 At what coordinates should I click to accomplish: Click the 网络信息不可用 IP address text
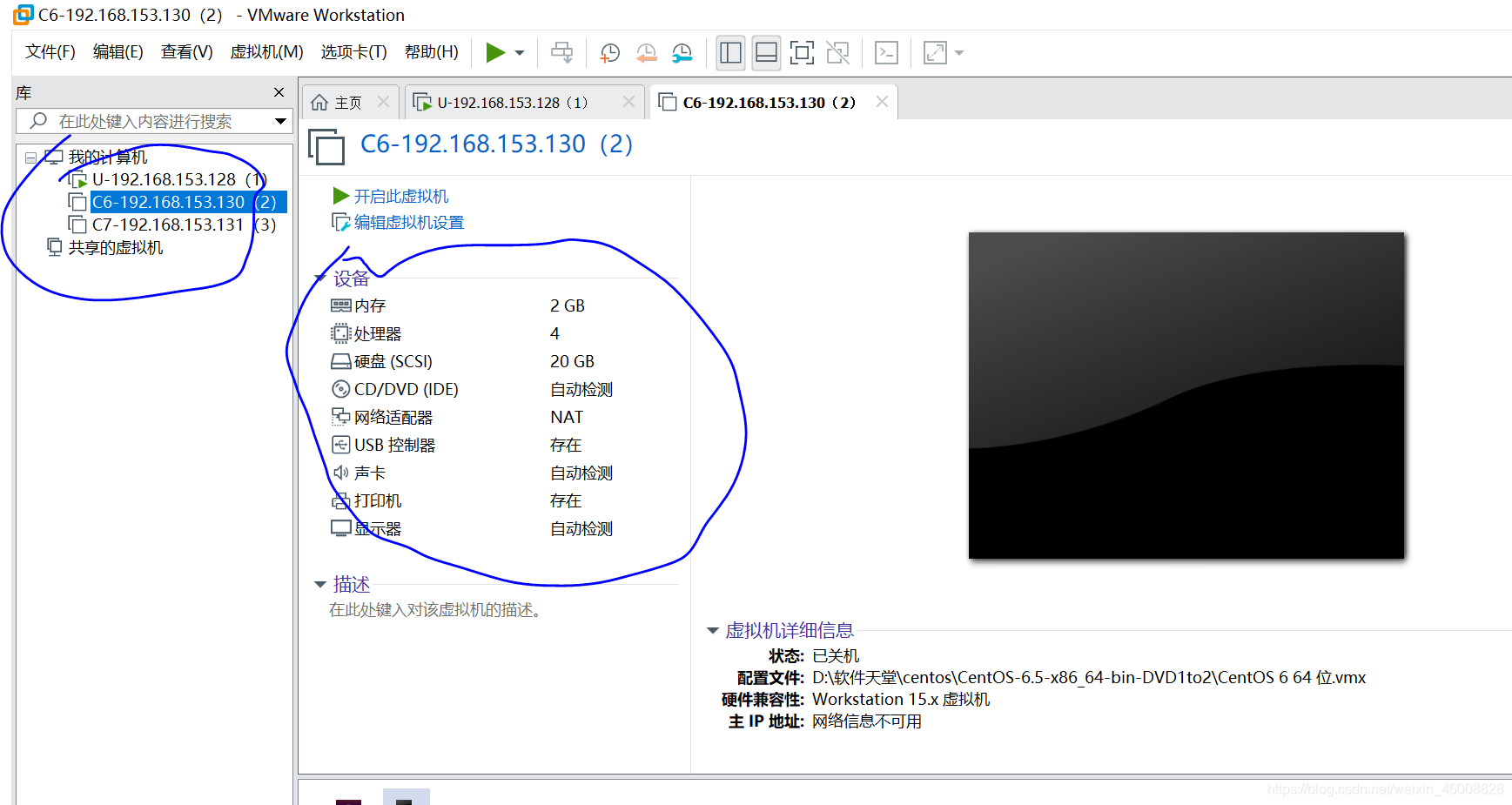coord(867,721)
